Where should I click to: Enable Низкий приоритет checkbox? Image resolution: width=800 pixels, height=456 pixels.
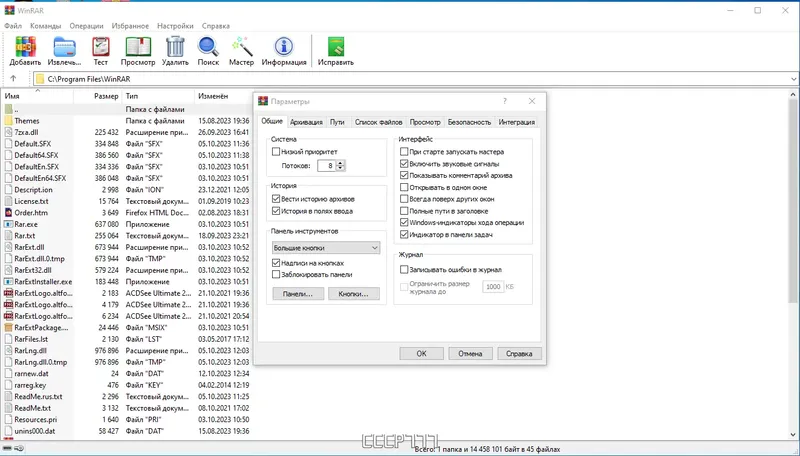point(276,151)
